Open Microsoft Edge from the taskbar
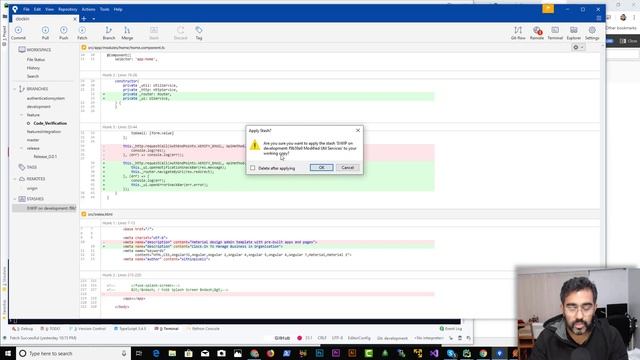The height and width of the screenshot is (360, 640). tap(156, 353)
